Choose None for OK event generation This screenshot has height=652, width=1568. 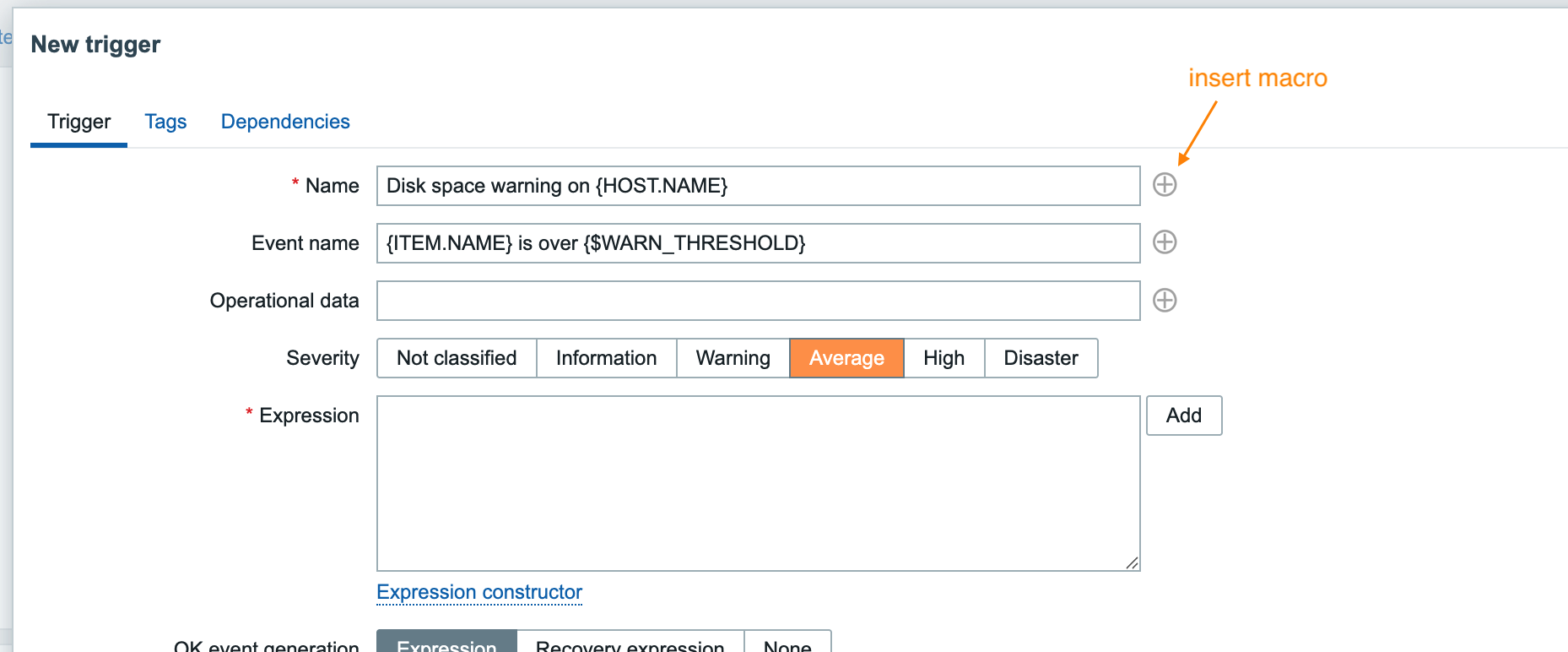787,644
